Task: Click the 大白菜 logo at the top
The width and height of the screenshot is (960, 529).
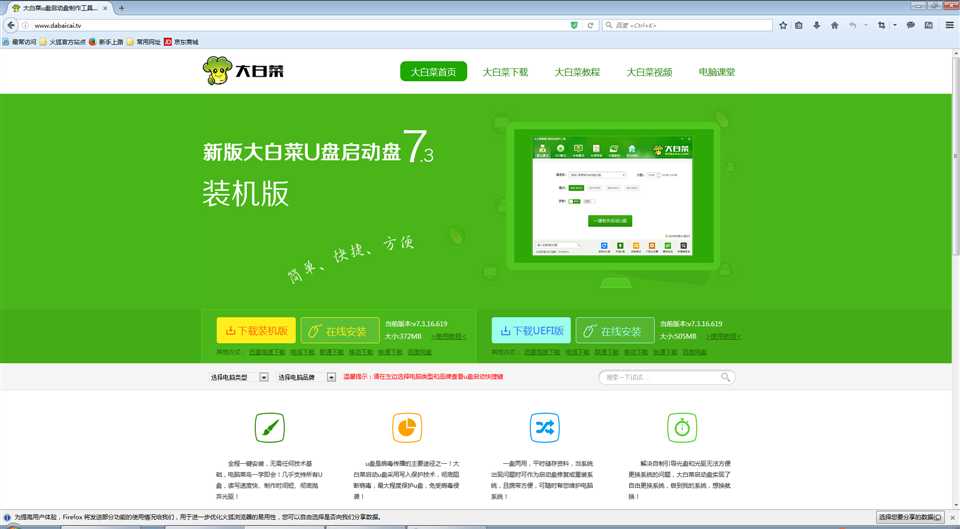Action: coord(243,71)
